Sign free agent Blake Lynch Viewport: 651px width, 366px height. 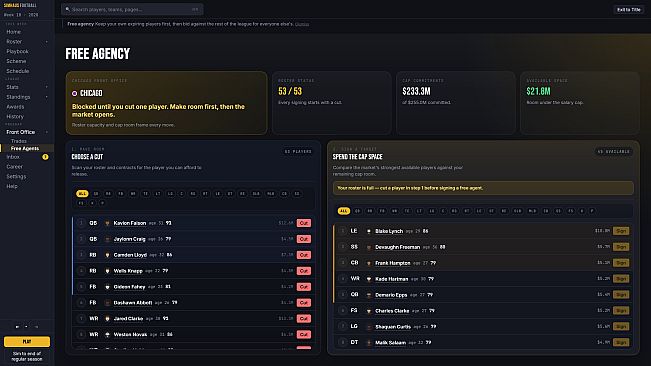click(x=621, y=231)
